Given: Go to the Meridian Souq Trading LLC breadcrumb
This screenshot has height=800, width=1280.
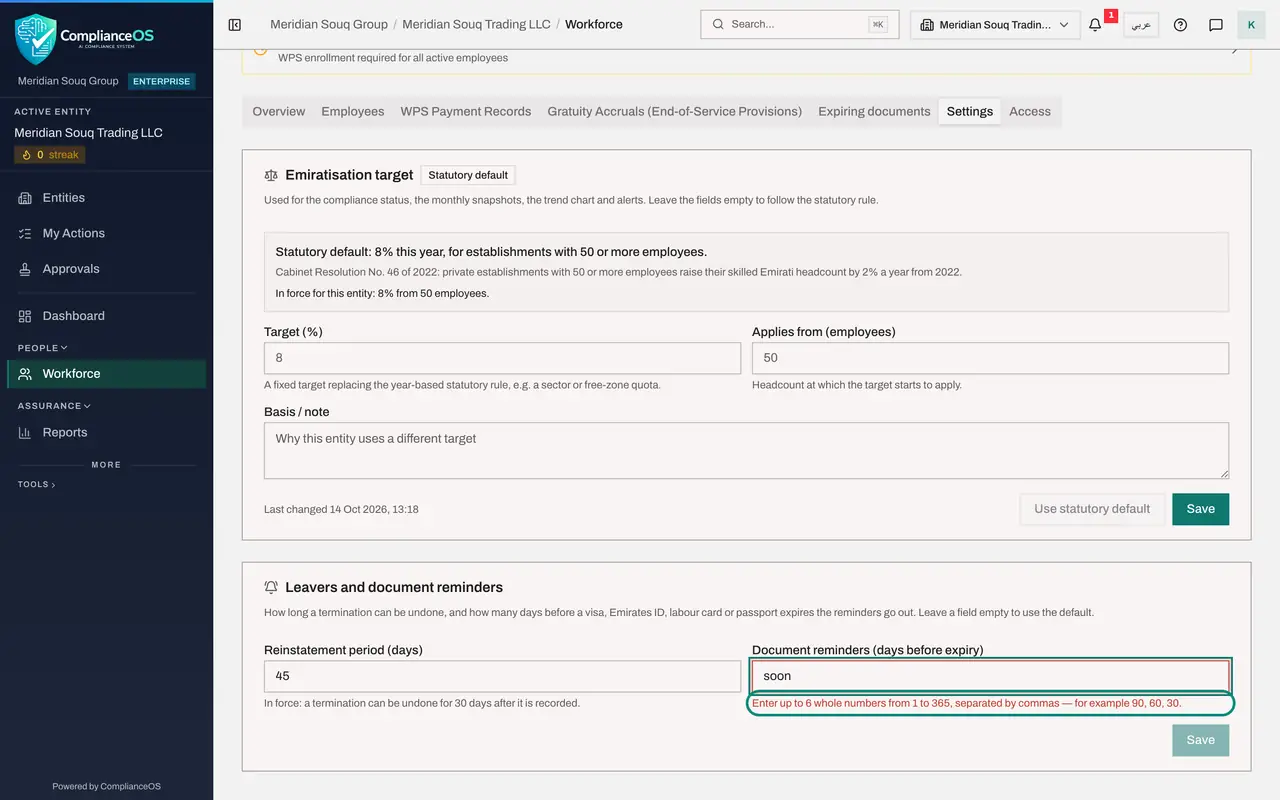Looking at the screenshot, I should (x=476, y=25).
